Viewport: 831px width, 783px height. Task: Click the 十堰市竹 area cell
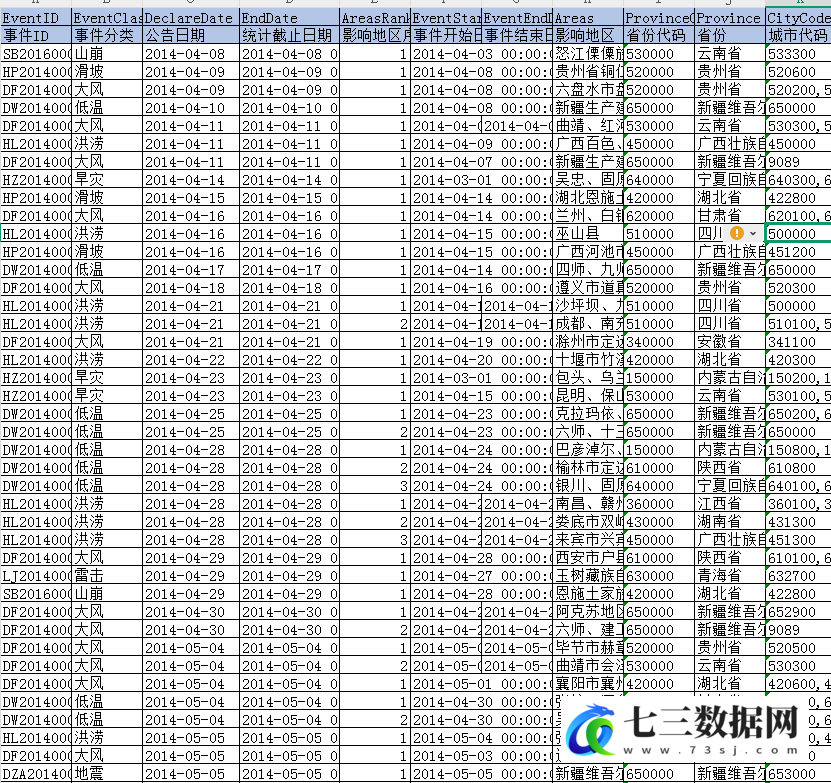(588, 360)
